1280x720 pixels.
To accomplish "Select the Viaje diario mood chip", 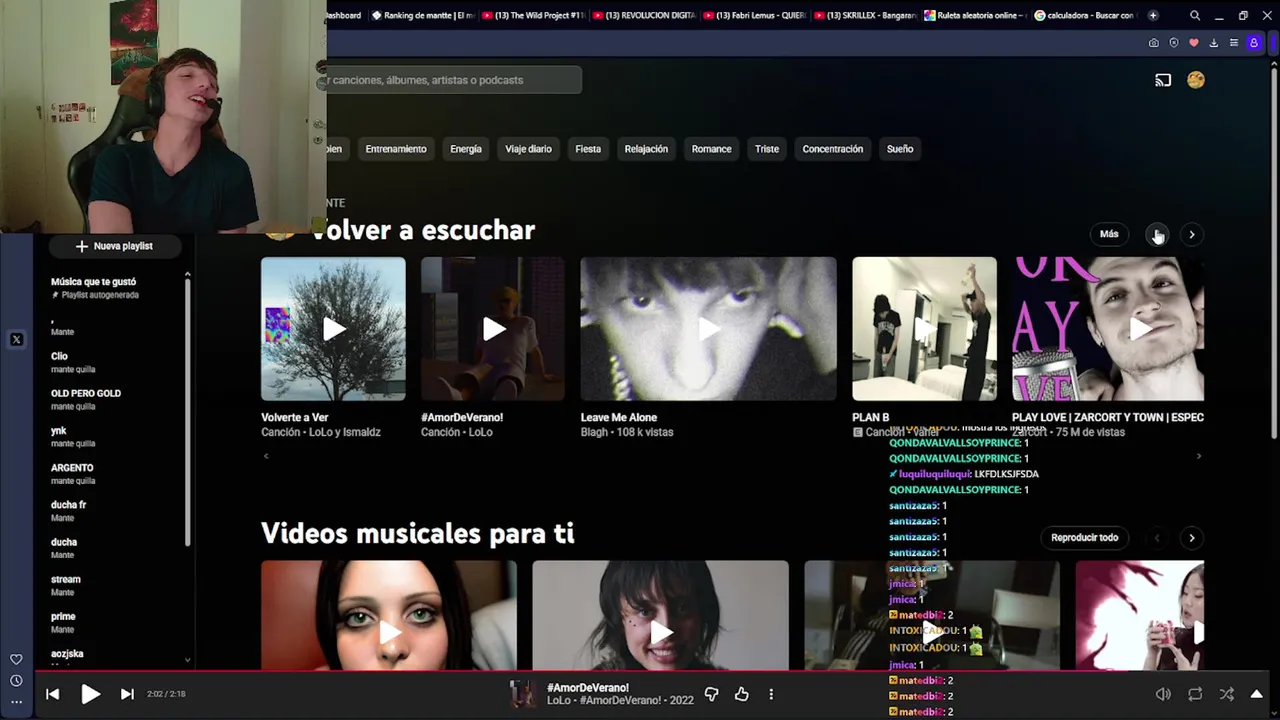I will pyautogui.click(x=528, y=149).
